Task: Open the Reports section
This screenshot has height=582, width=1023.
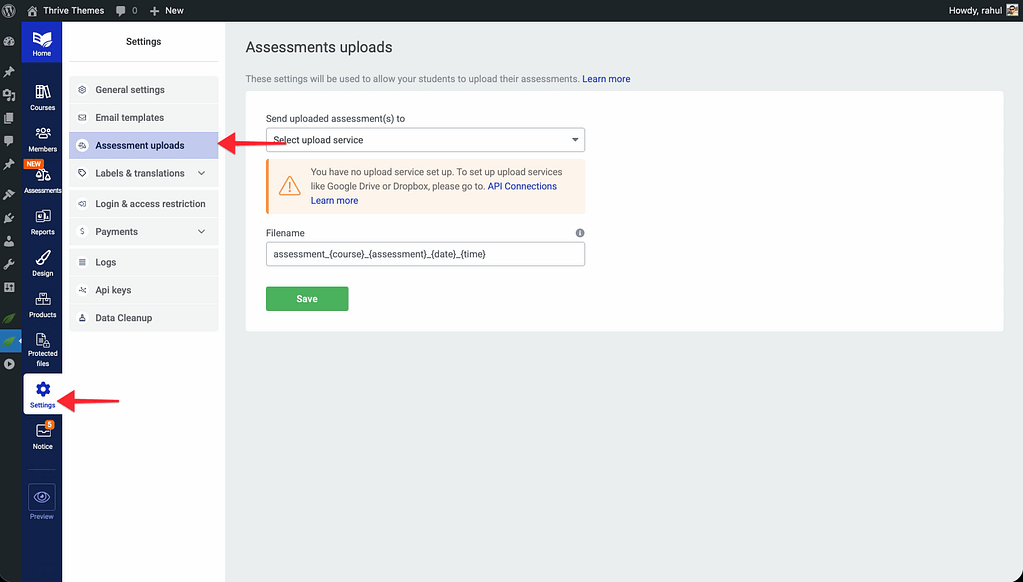Action: [42, 221]
